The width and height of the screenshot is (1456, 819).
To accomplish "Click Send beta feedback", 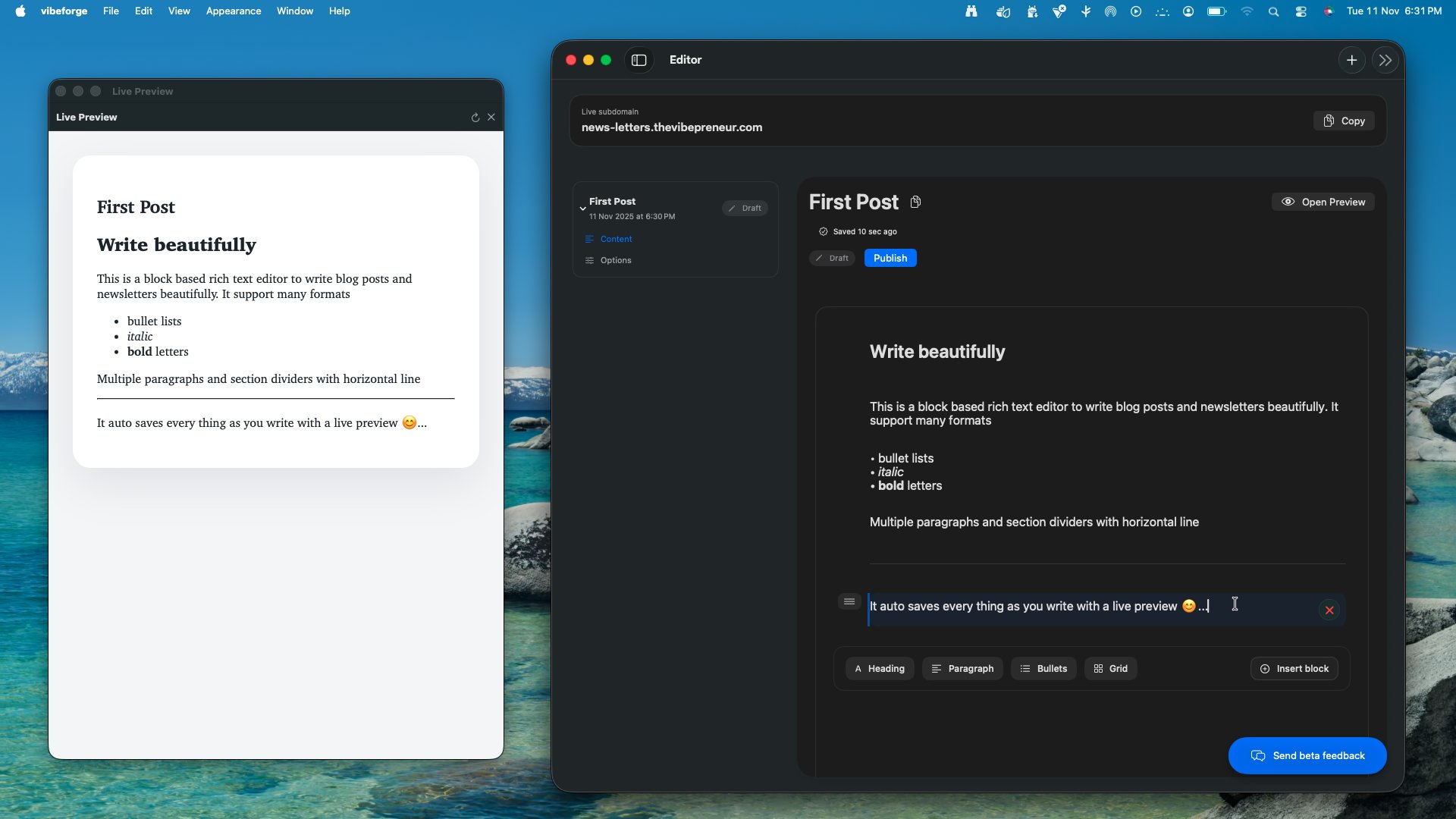I will tap(1307, 755).
